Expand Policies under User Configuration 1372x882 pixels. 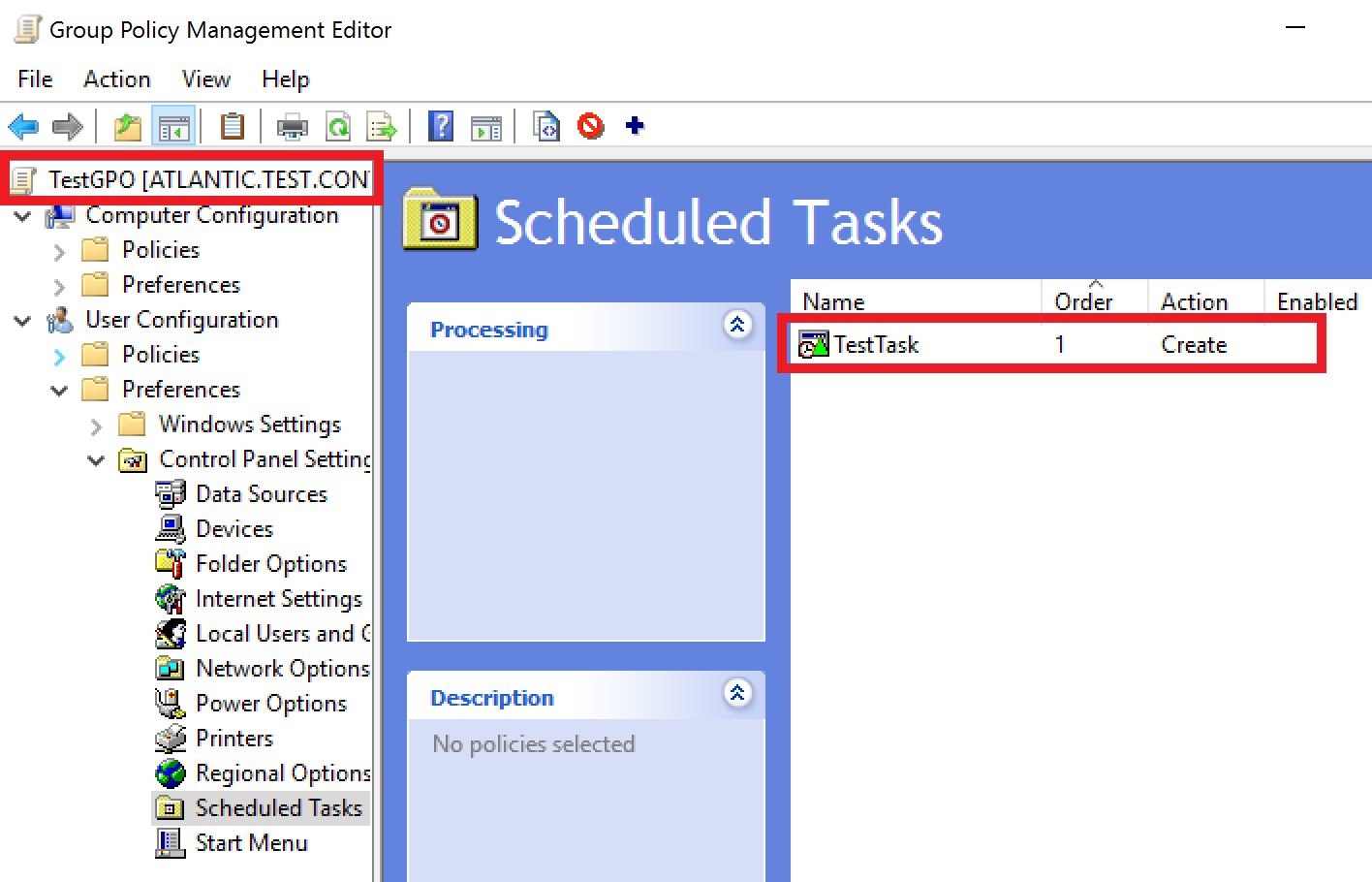(x=59, y=357)
